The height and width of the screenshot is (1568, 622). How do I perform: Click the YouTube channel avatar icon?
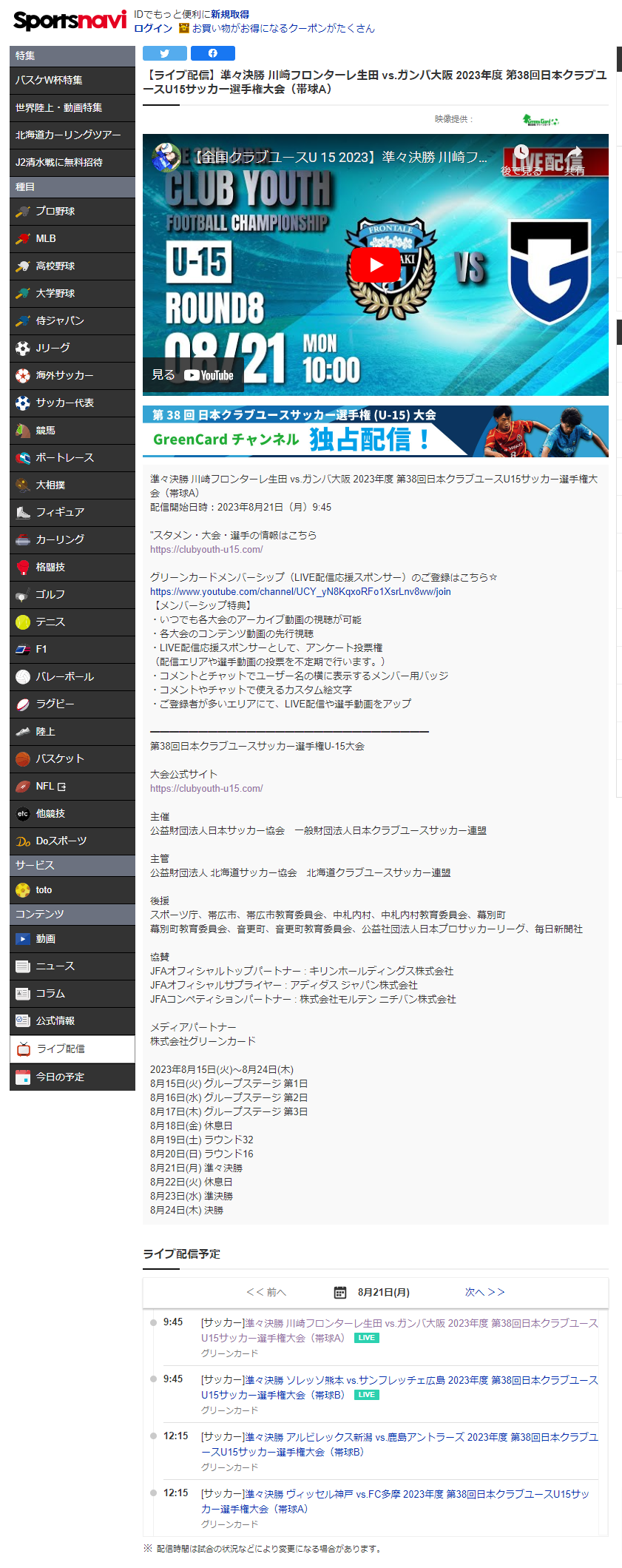click(166, 157)
